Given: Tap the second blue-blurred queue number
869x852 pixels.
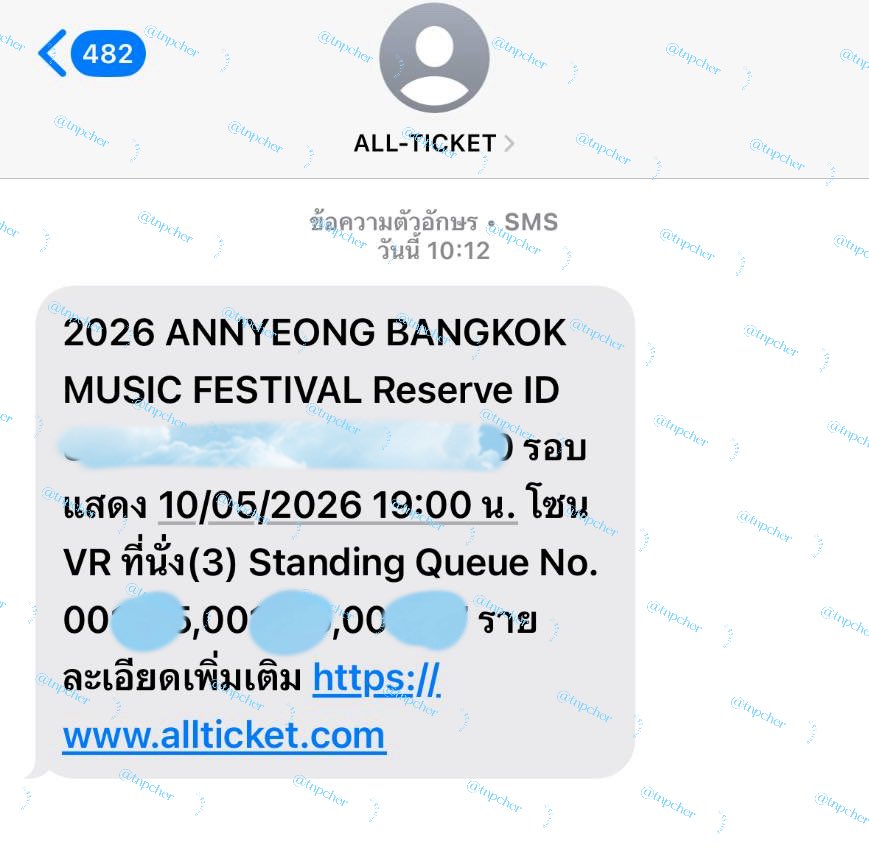Looking at the screenshot, I should pos(290,621).
